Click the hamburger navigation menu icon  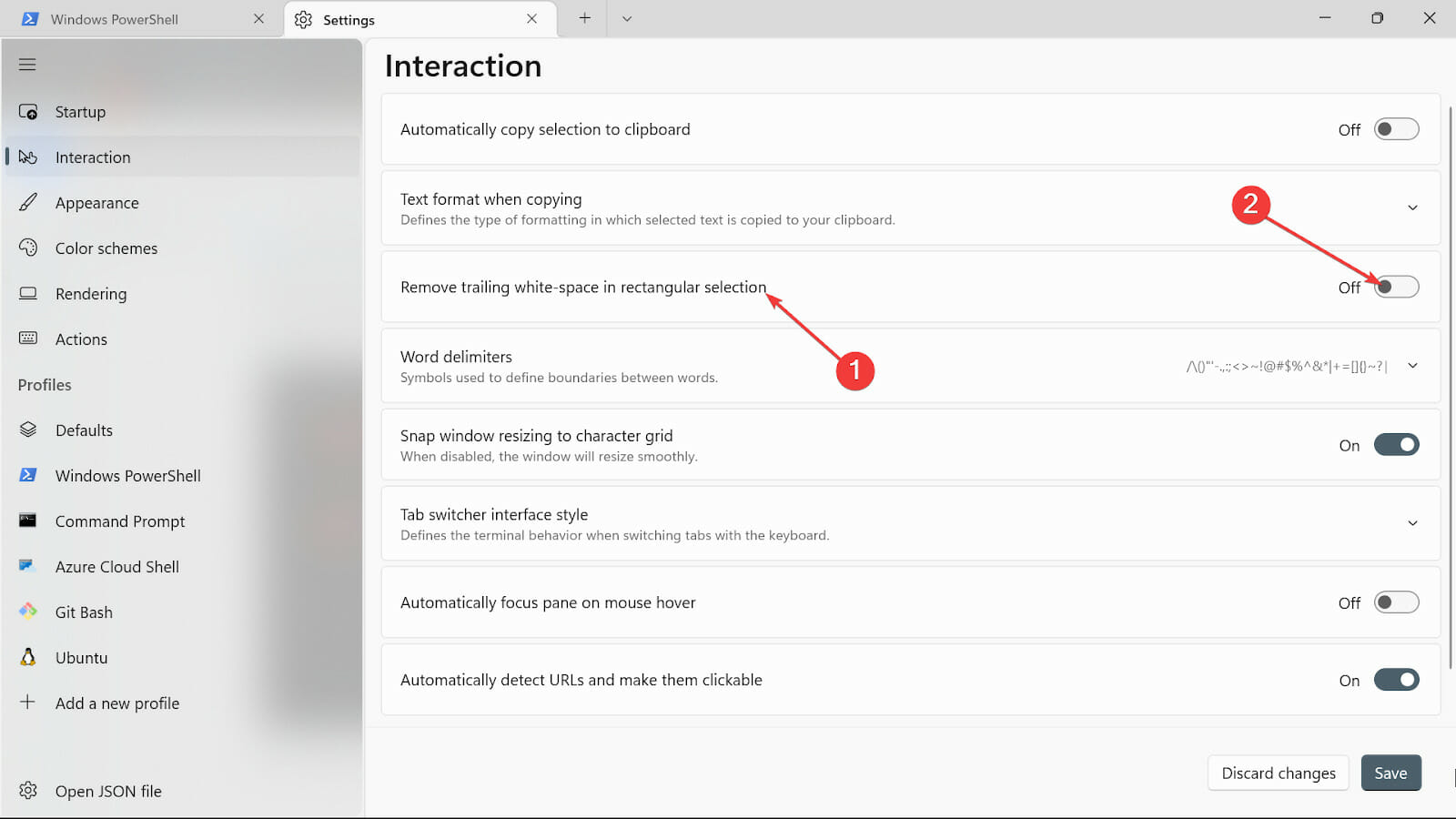coord(27,65)
